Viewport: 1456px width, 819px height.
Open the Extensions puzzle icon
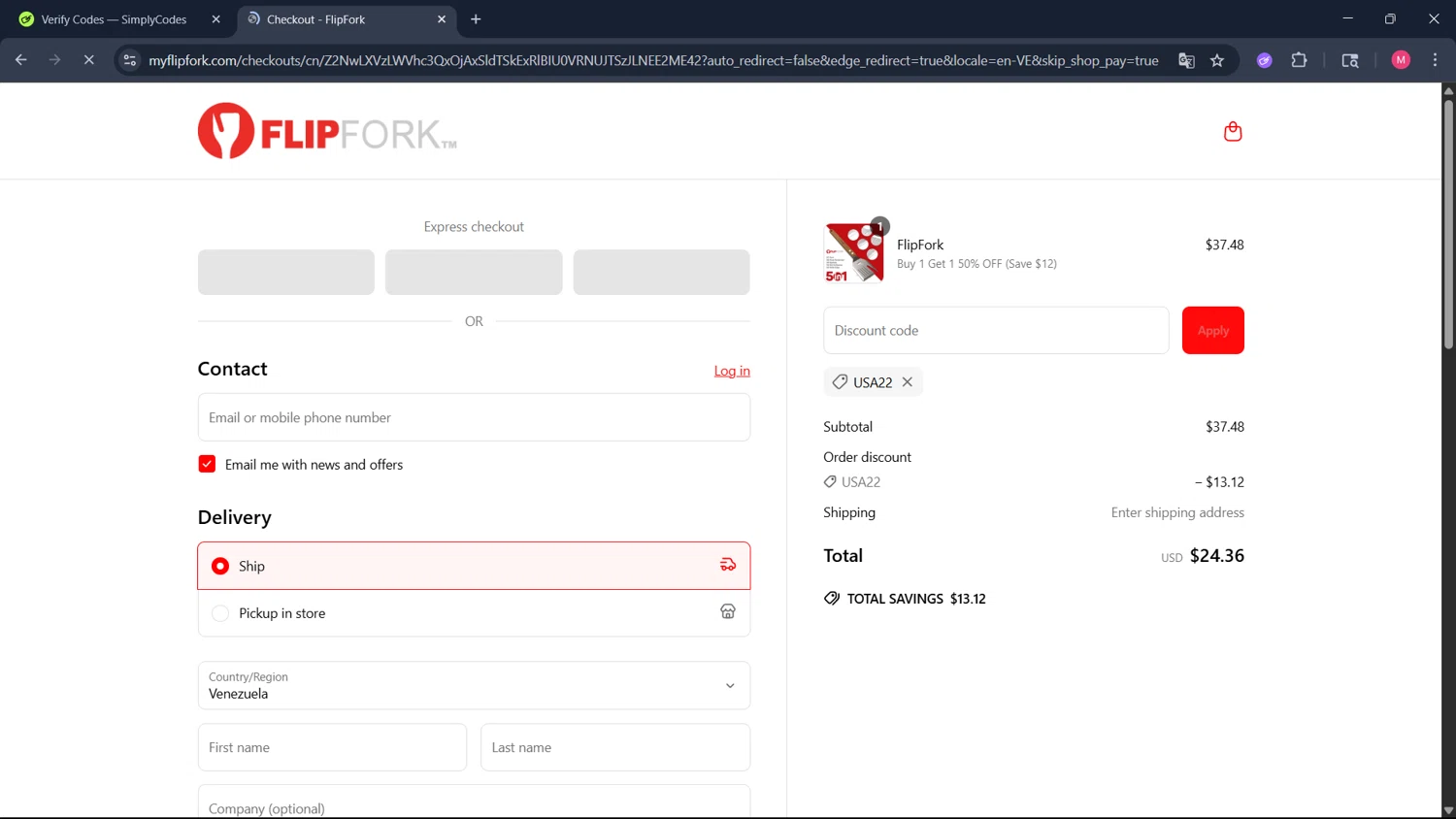pos(1299,60)
